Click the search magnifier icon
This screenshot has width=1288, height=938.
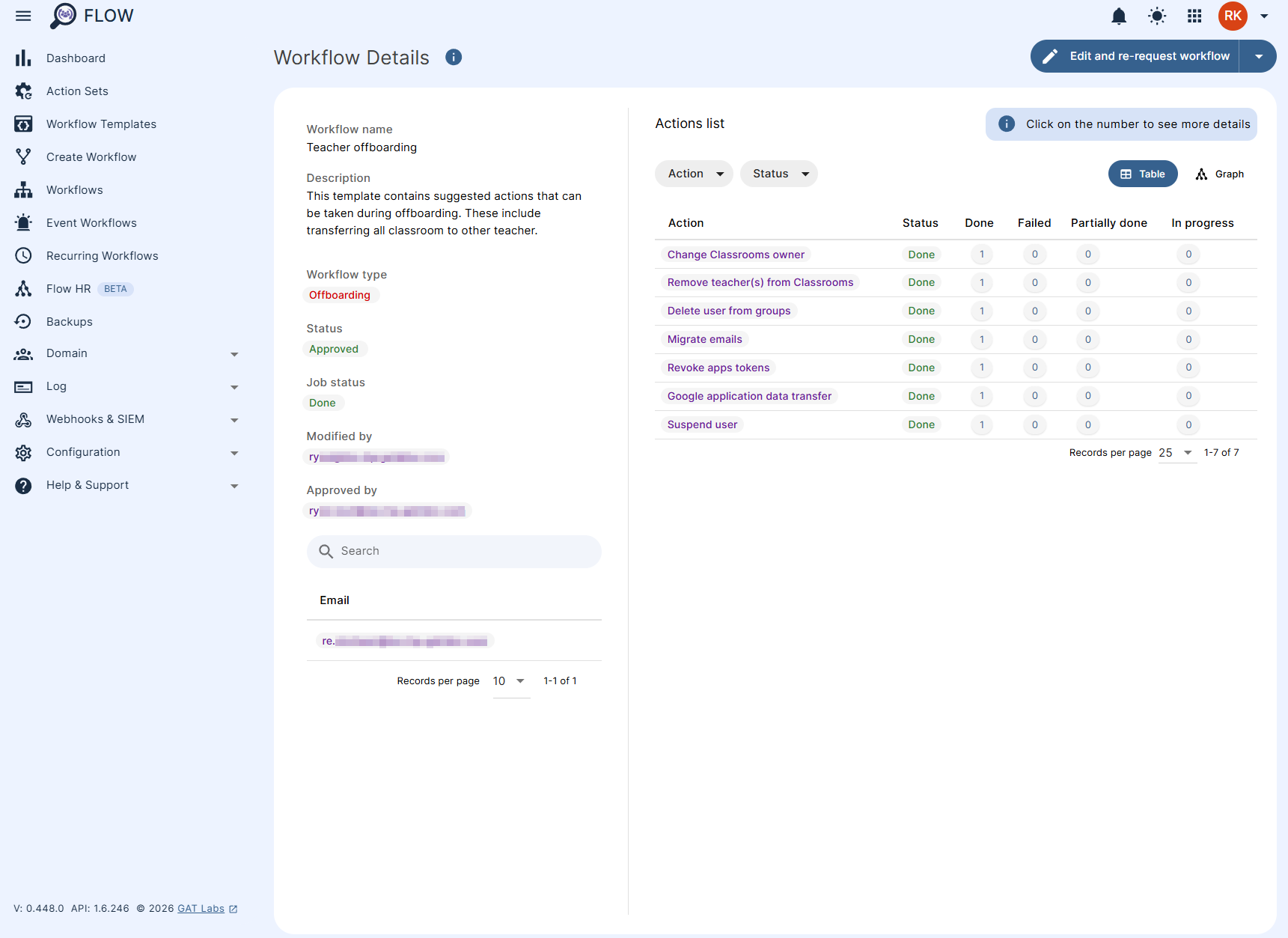[326, 552]
